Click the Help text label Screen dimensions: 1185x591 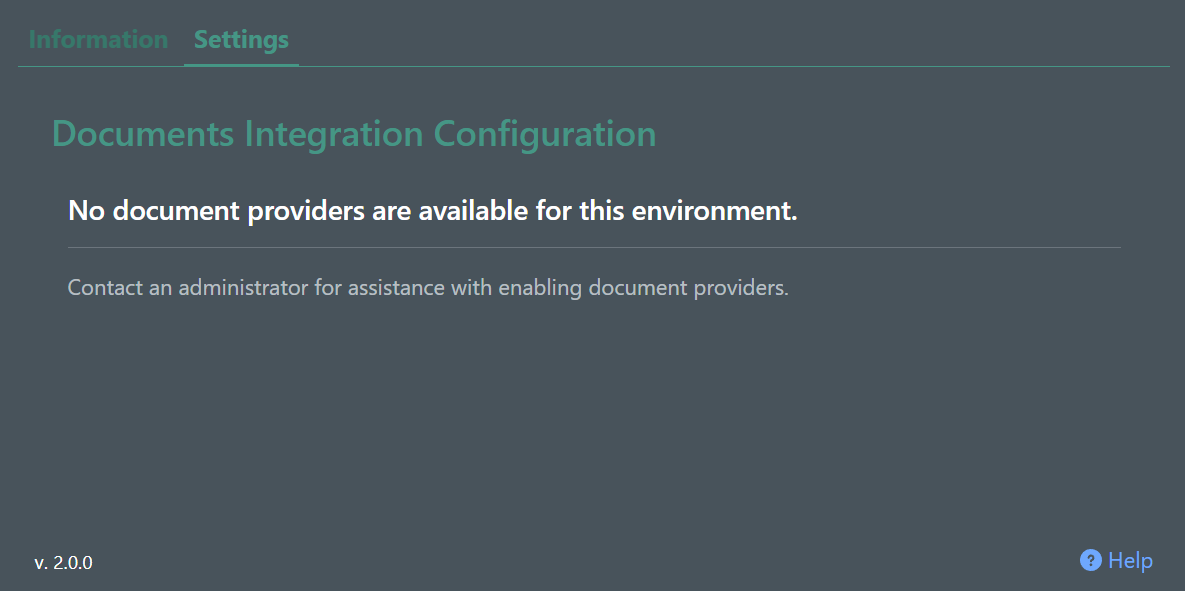tap(1131, 560)
